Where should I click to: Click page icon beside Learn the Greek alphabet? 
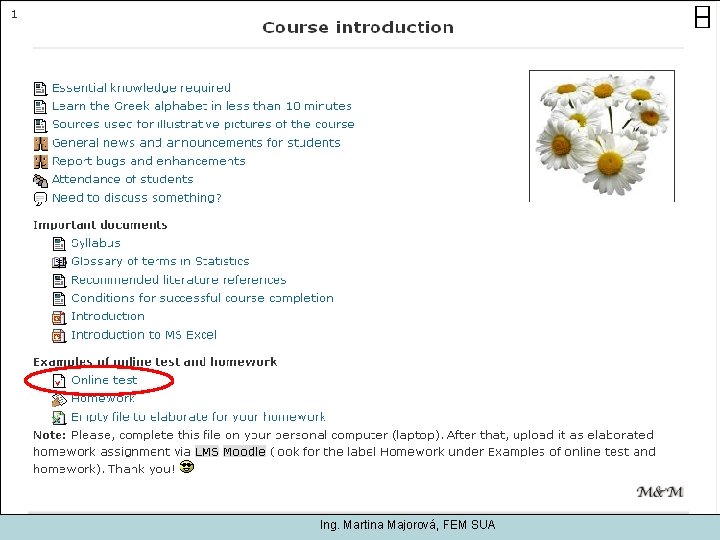tap(40, 107)
